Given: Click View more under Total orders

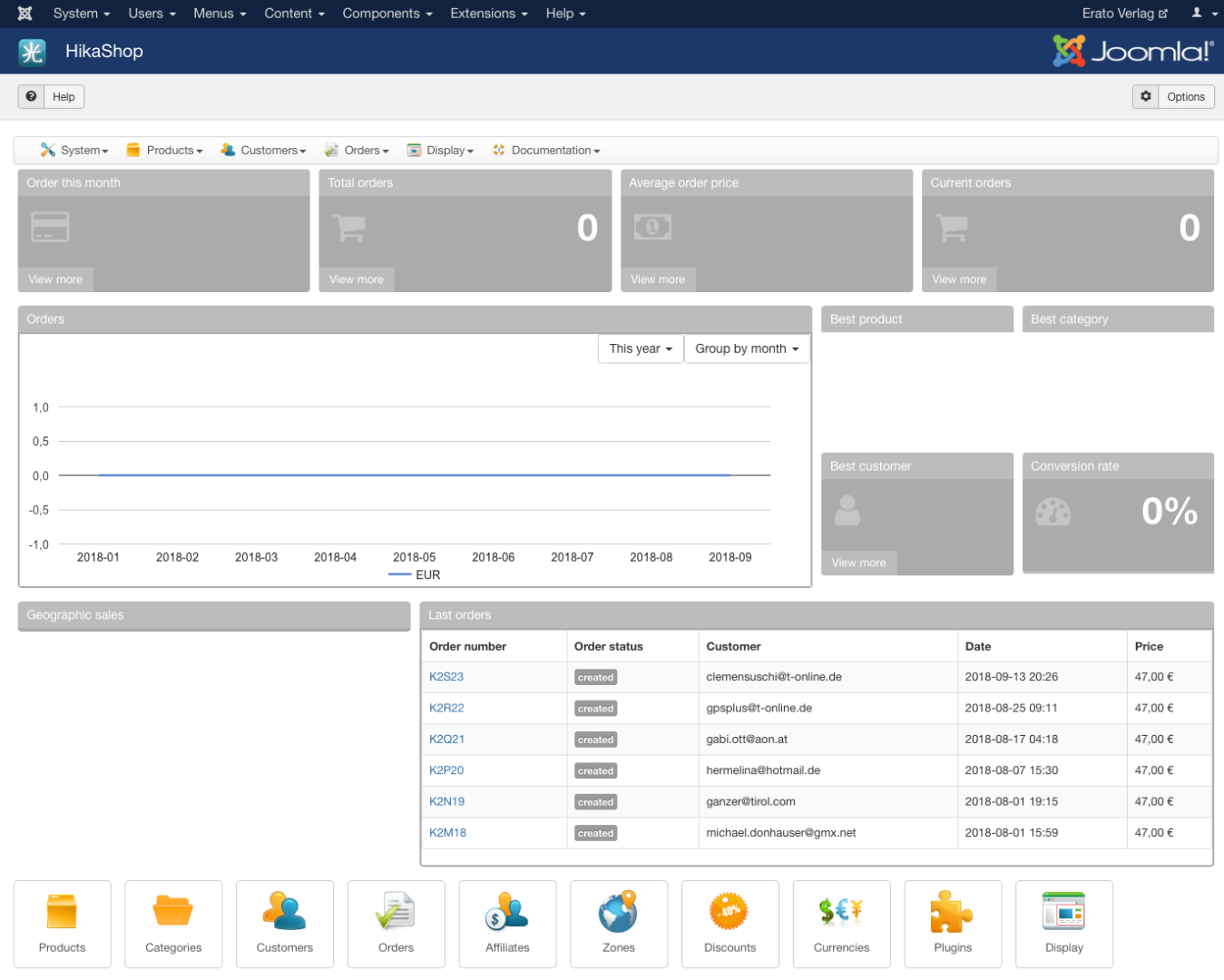Looking at the screenshot, I should tap(357, 279).
